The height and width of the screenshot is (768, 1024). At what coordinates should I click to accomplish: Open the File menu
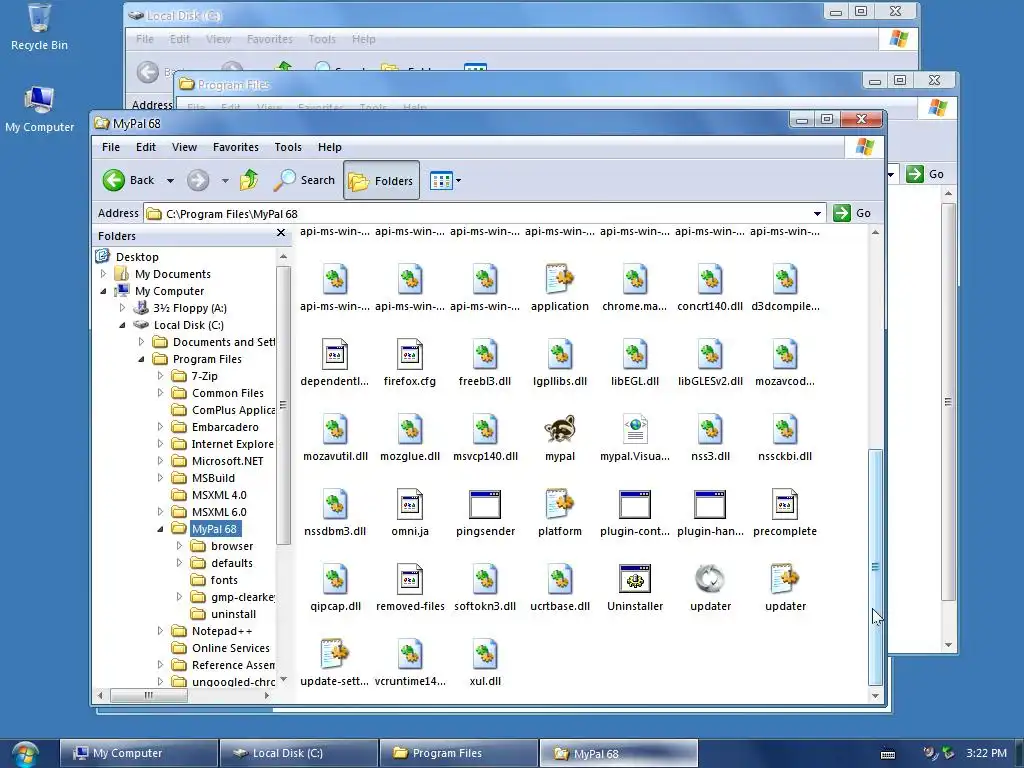(110, 147)
